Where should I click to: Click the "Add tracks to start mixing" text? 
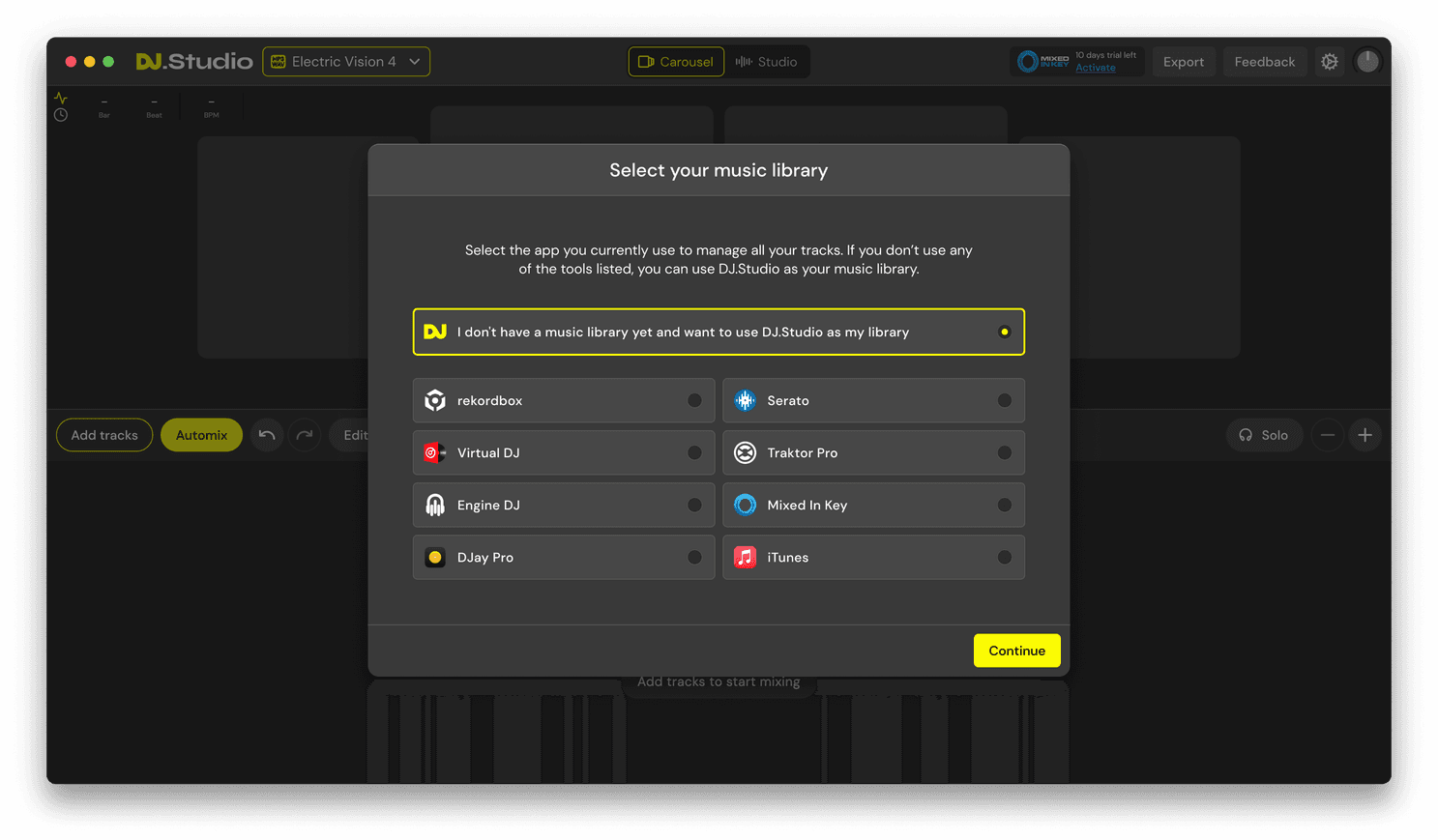tap(719, 681)
